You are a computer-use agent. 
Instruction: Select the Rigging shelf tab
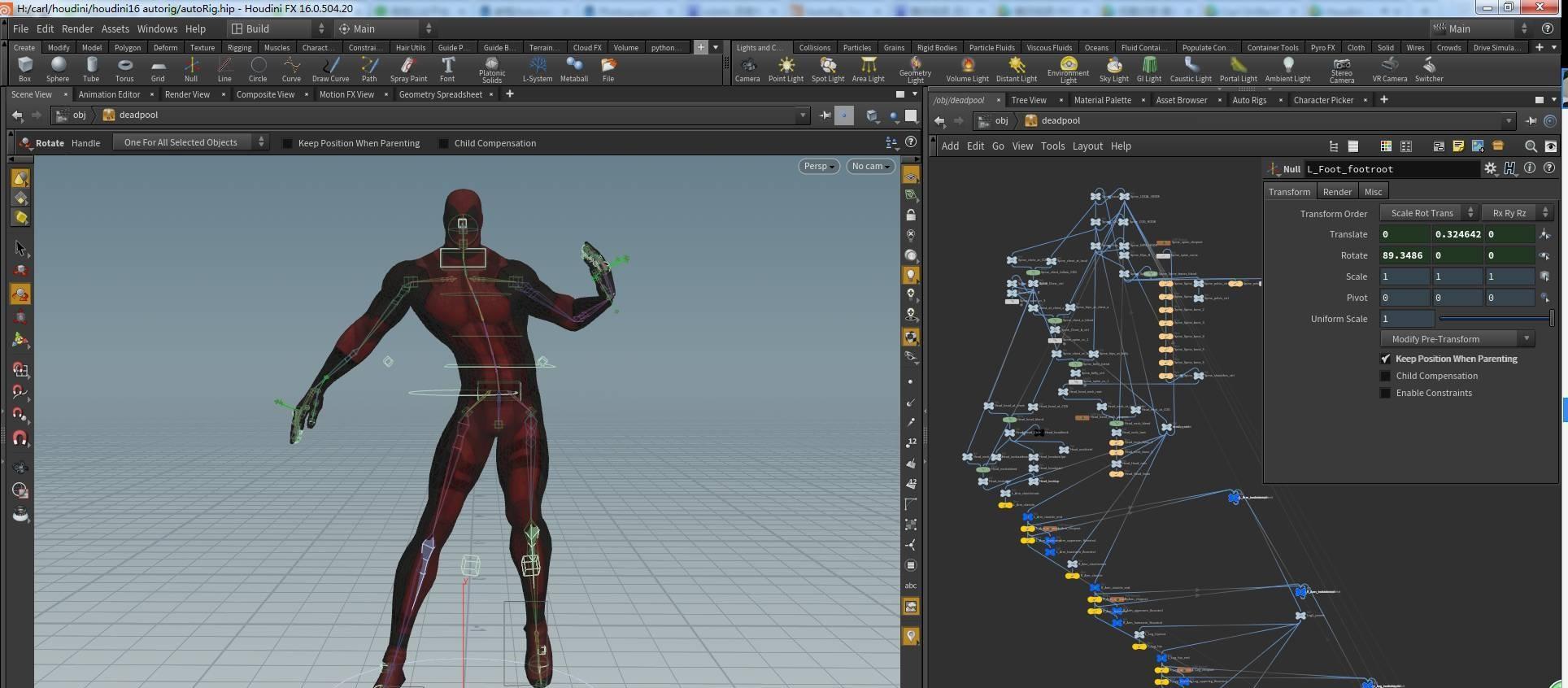click(239, 47)
